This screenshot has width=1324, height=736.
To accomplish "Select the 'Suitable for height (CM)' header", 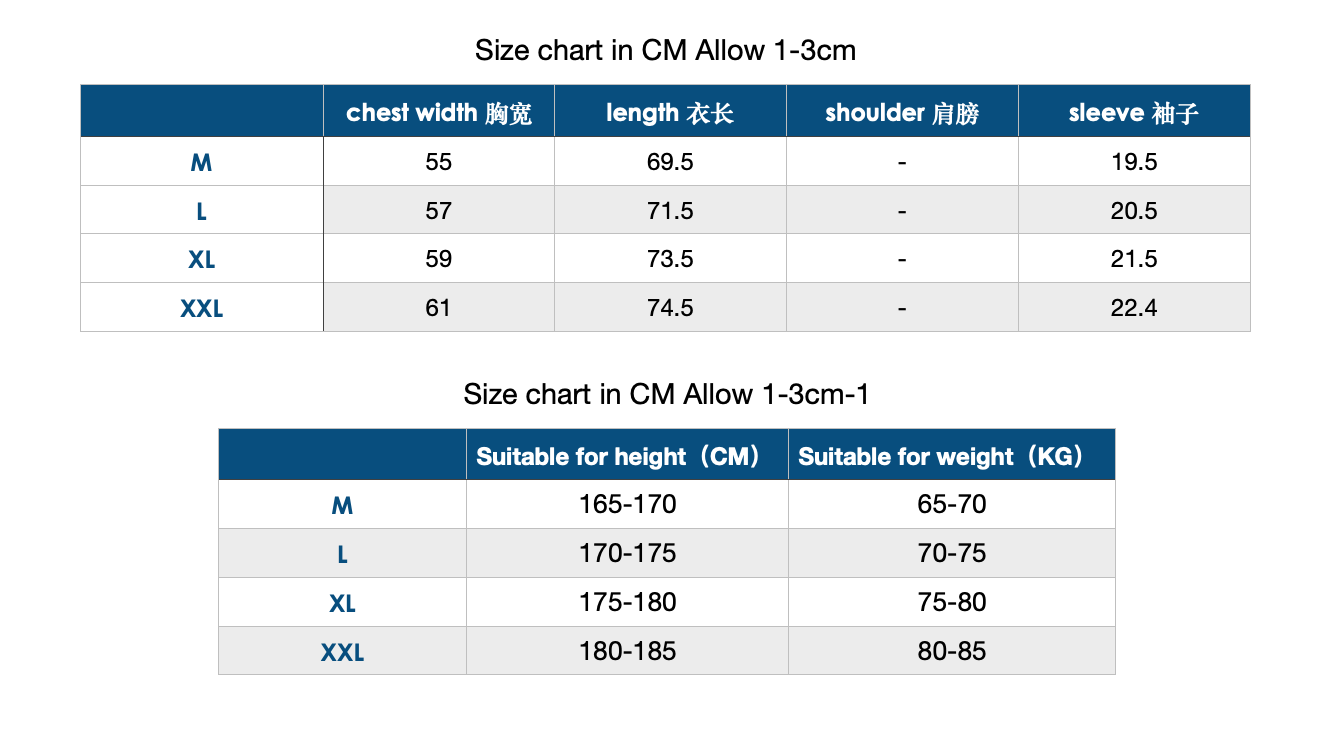I will (627, 456).
